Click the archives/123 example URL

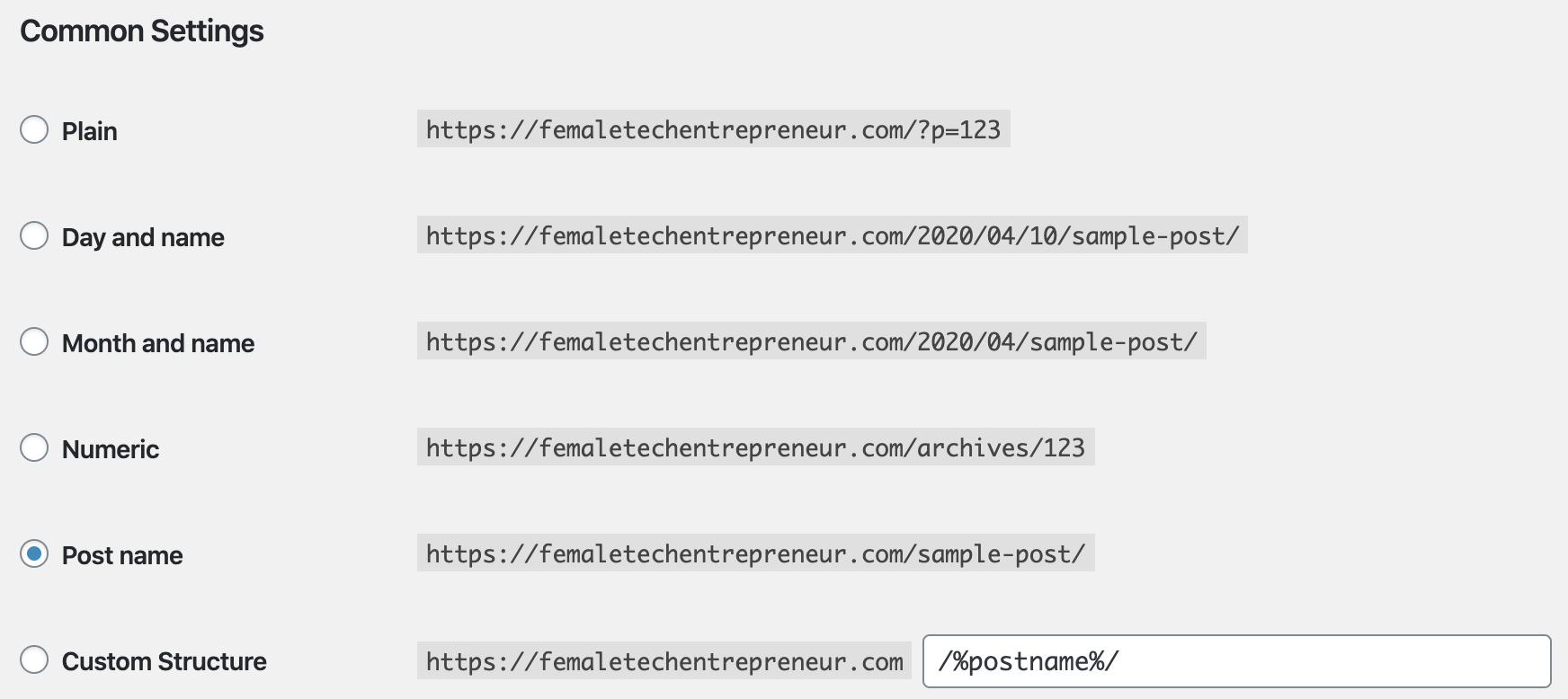tap(756, 447)
